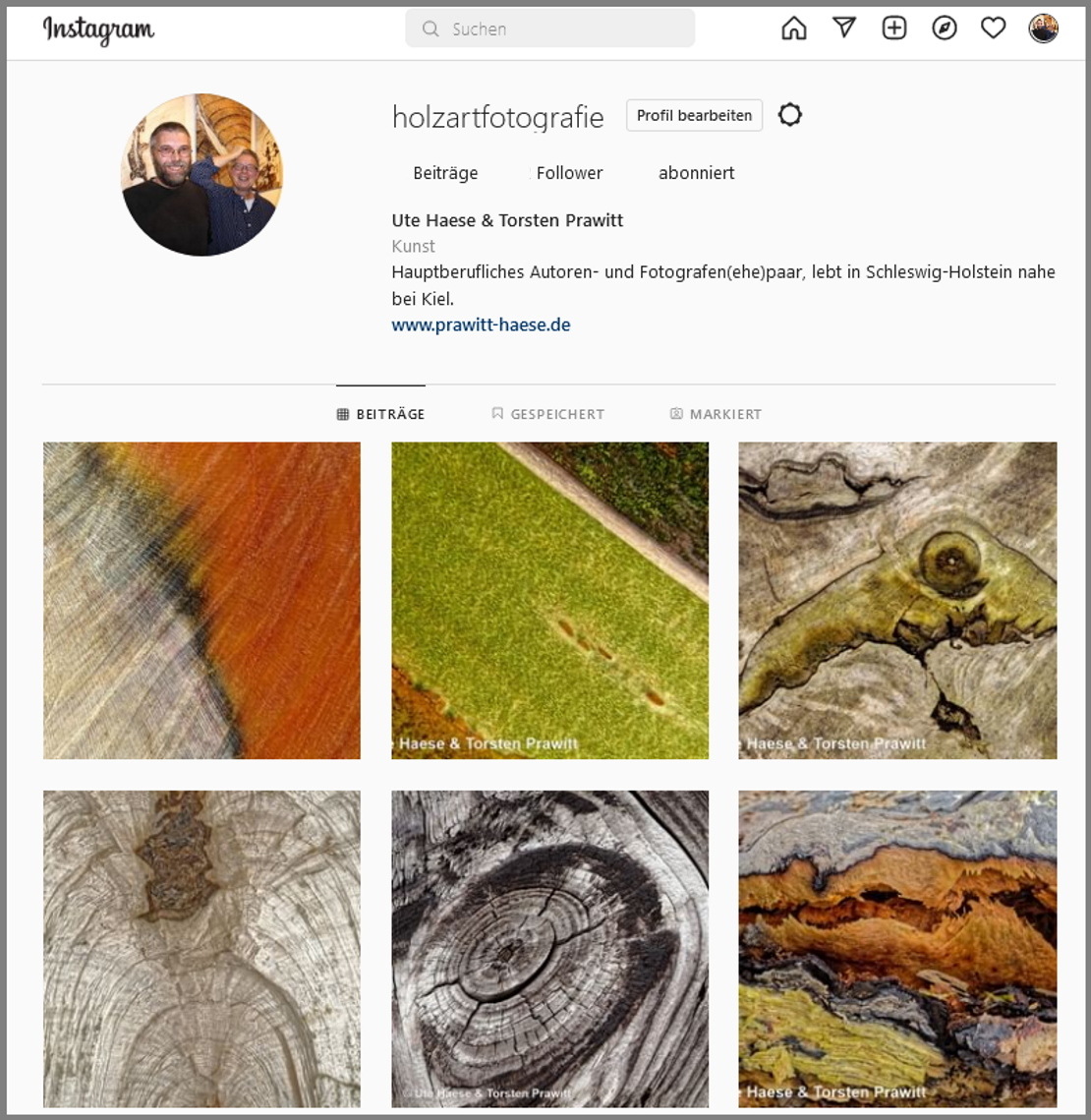The image size is (1091, 1120).
Task: Create new post with plus icon
Action: click(894, 28)
